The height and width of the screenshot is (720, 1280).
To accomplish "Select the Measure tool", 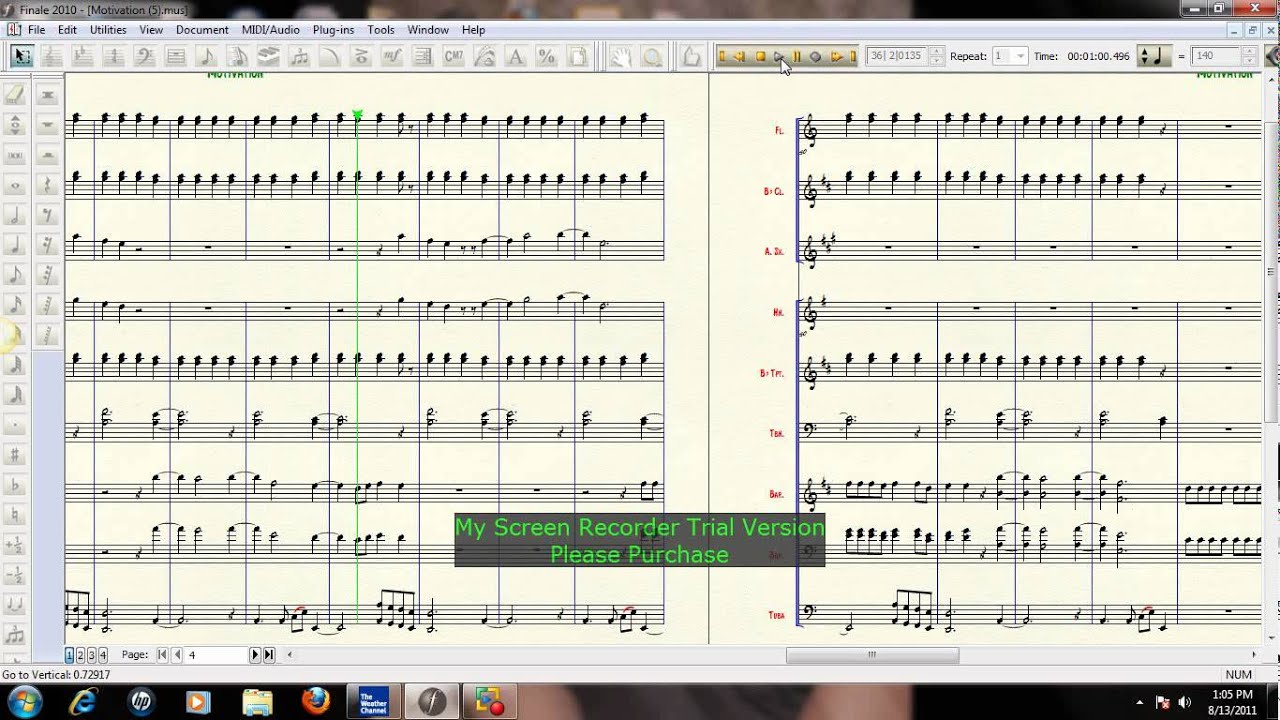I will point(175,56).
